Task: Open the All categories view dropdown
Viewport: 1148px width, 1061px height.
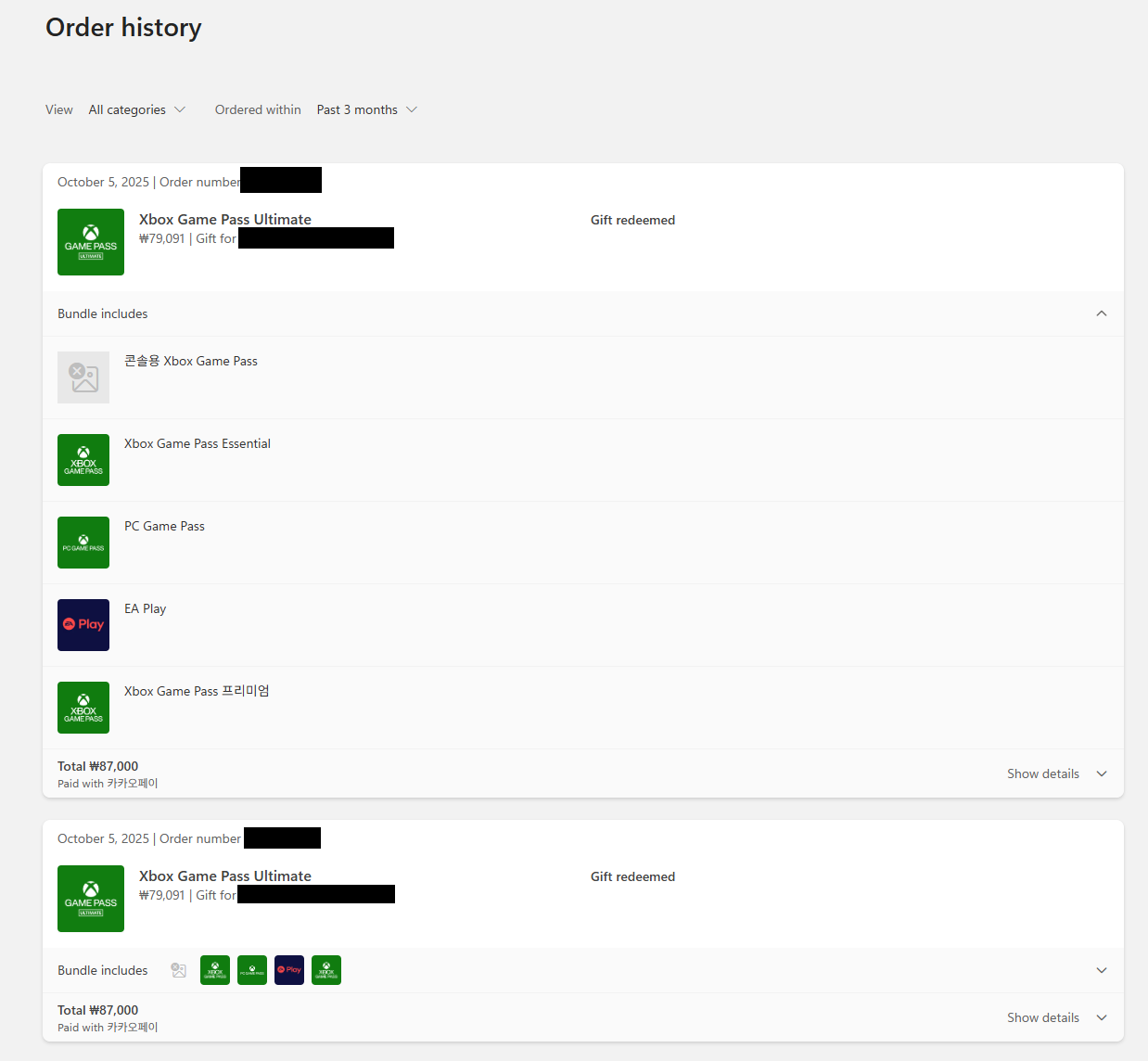Action: (137, 109)
